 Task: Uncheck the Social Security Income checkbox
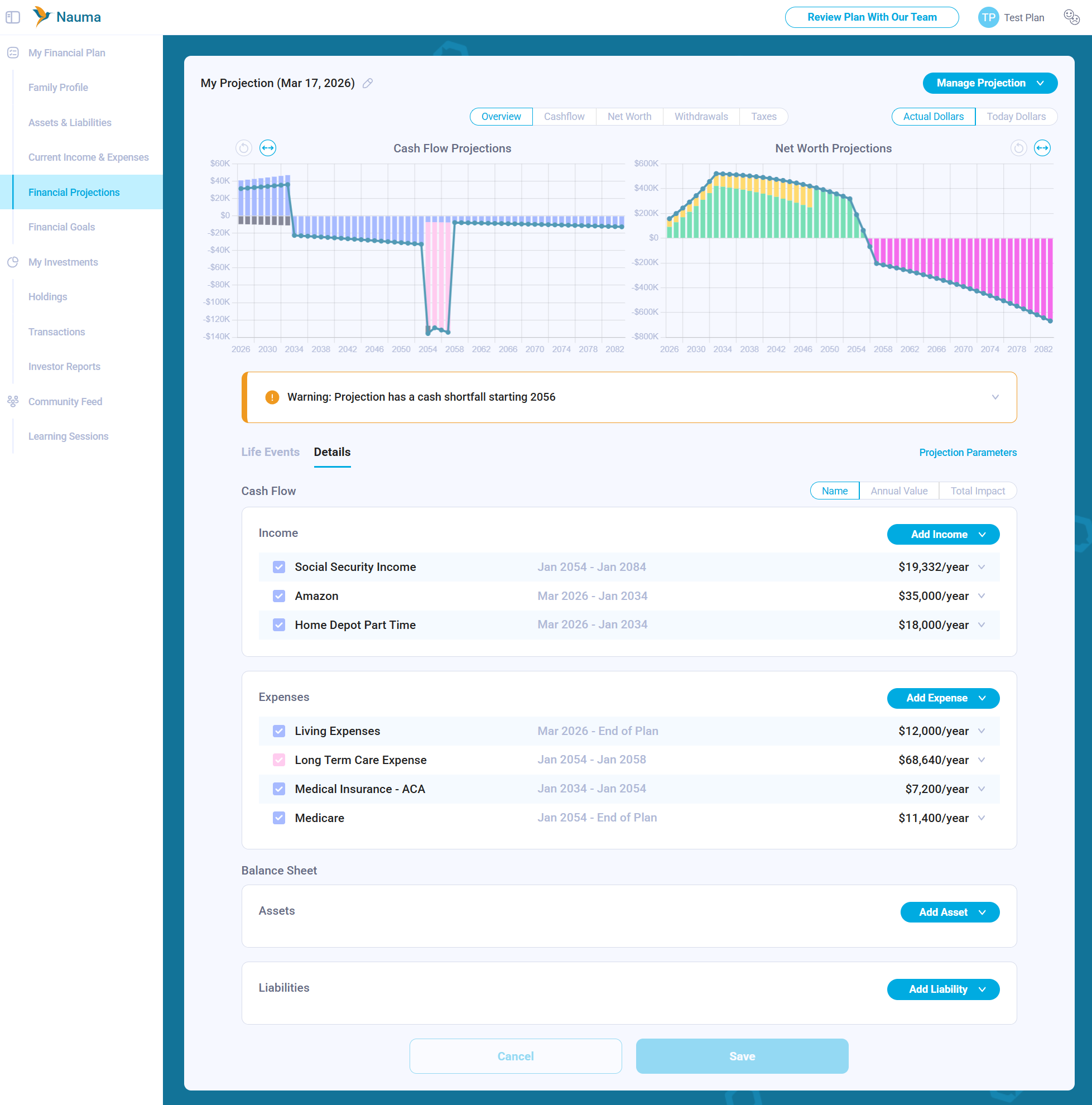[x=279, y=567]
